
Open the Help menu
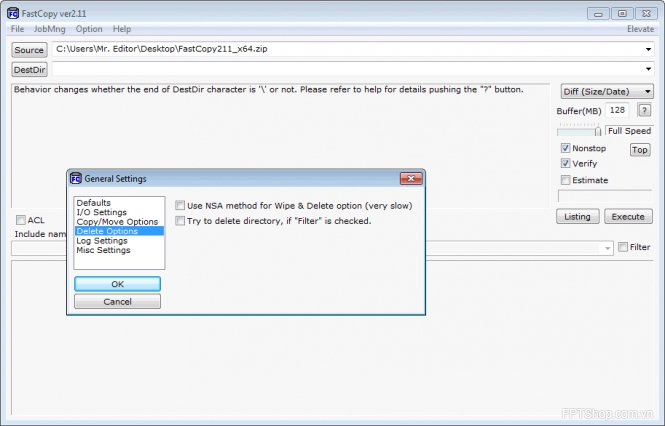coord(122,29)
